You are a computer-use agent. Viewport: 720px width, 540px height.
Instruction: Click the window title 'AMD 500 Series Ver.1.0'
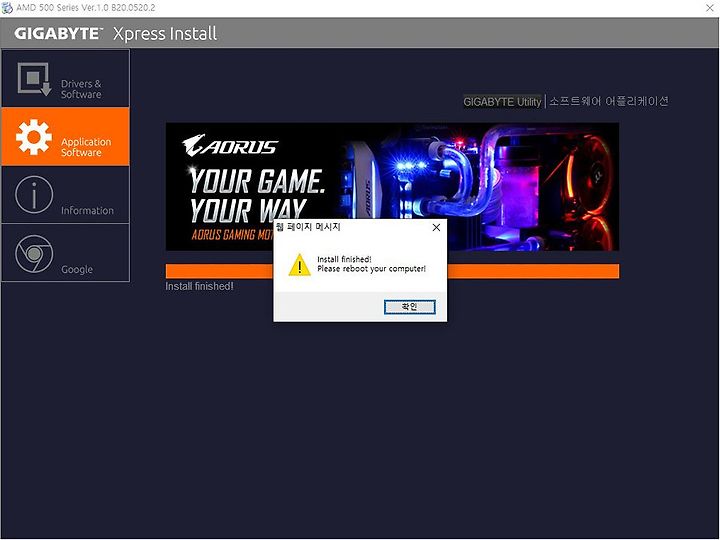coord(85,7)
